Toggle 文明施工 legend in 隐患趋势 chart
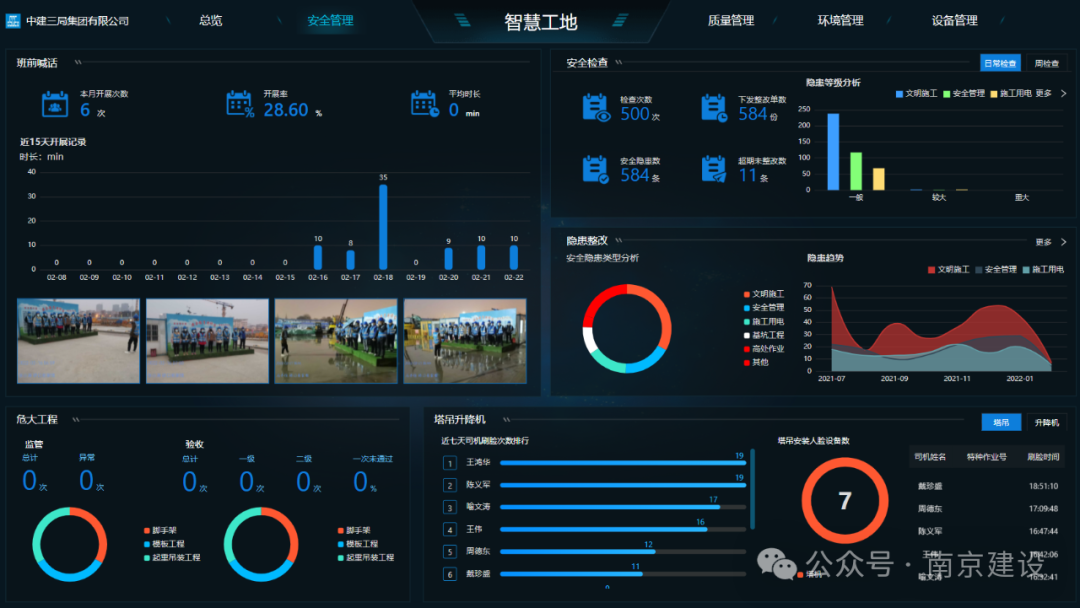This screenshot has width=1080, height=608. 948,269
